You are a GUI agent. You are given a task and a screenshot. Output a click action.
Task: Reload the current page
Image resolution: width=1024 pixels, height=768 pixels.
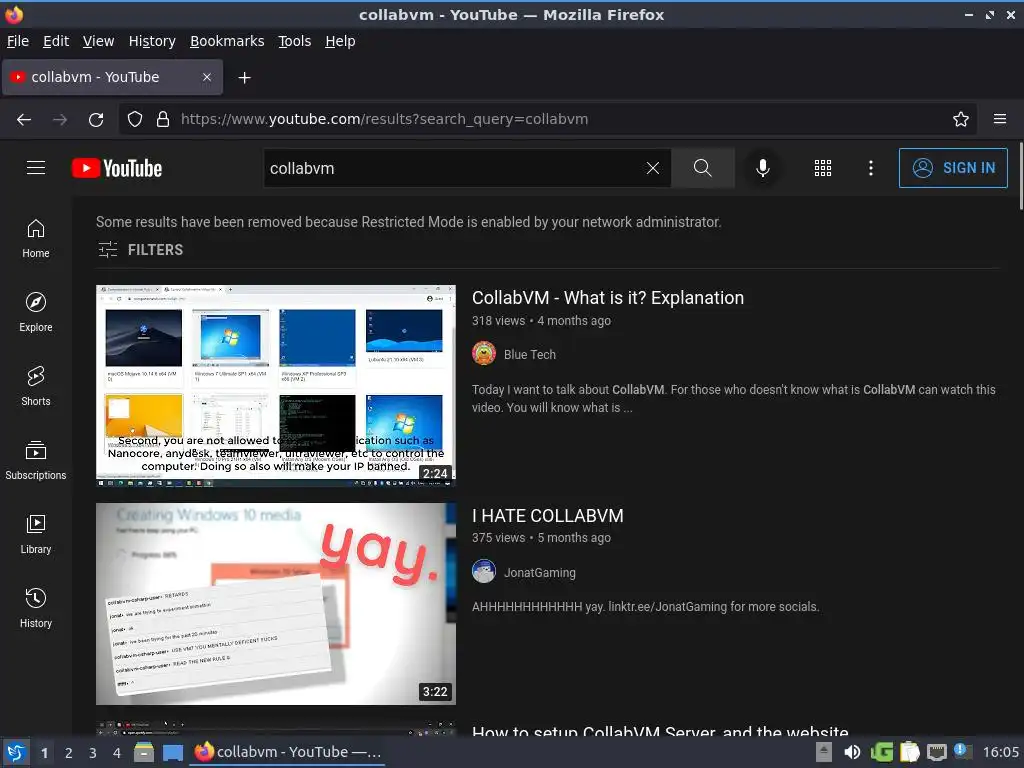point(96,119)
